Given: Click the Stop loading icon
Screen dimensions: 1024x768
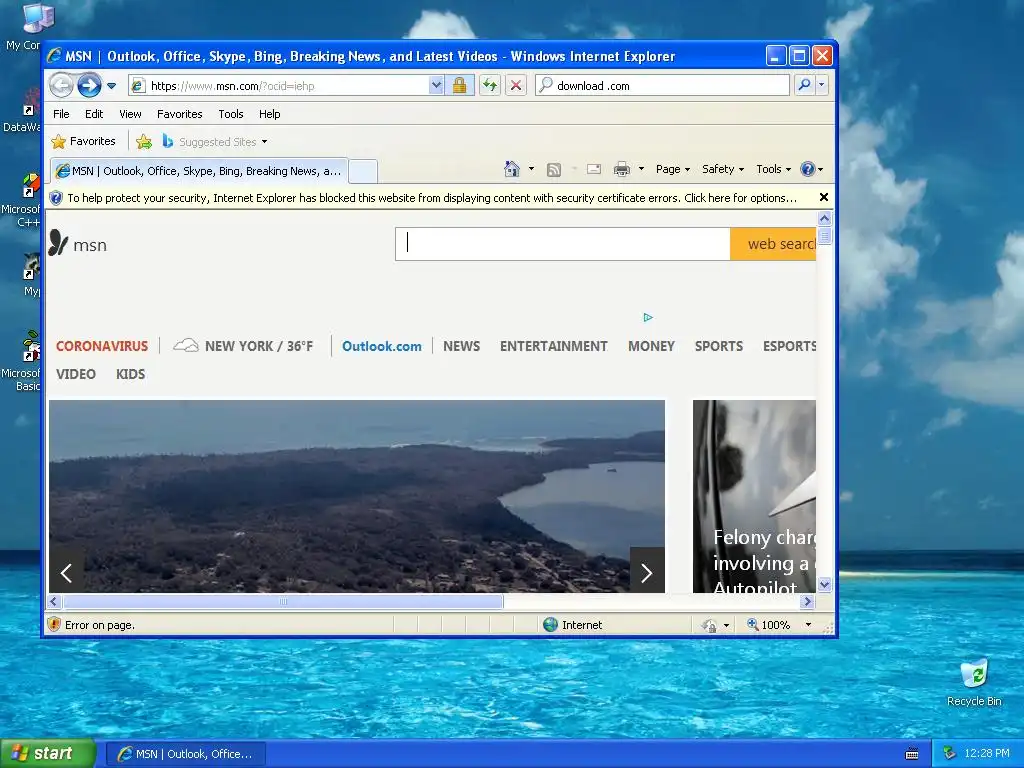Looking at the screenshot, I should coord(516,86).
